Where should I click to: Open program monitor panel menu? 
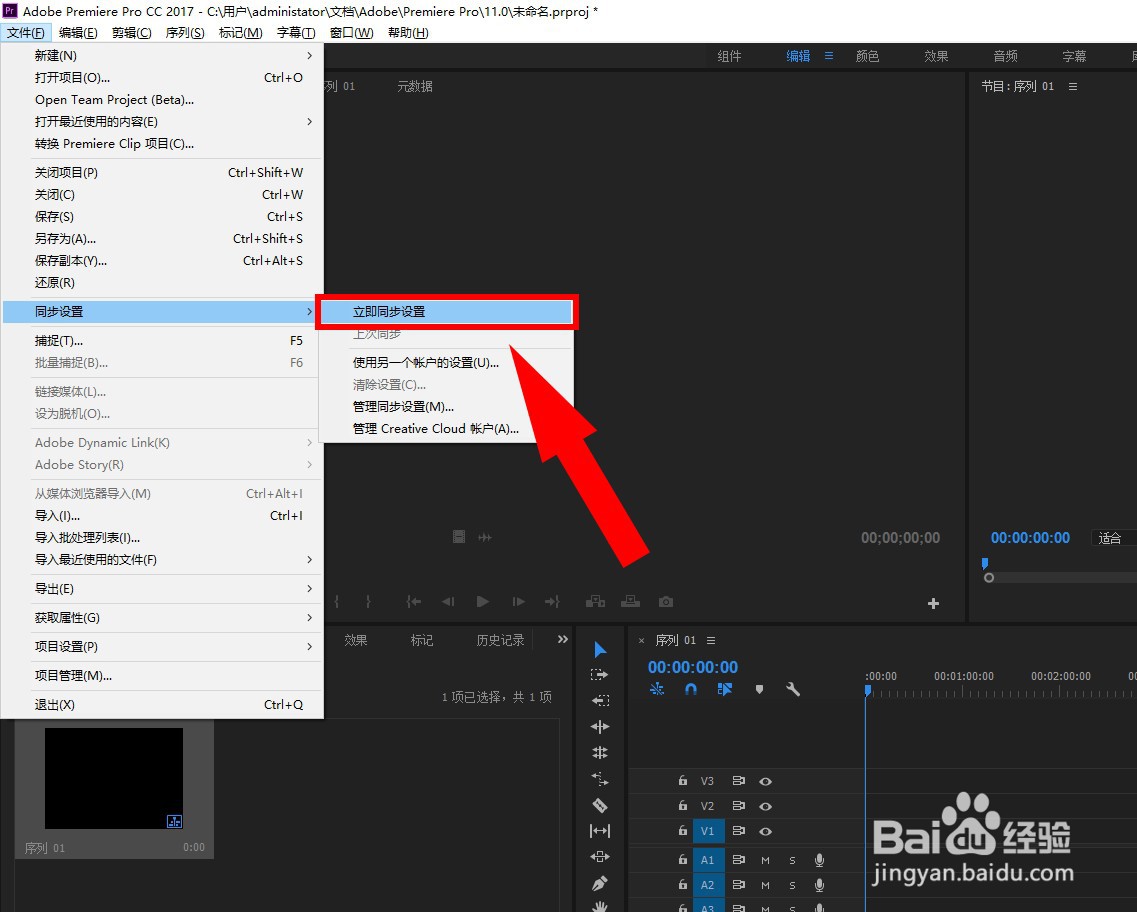(x=1072, y=86)
